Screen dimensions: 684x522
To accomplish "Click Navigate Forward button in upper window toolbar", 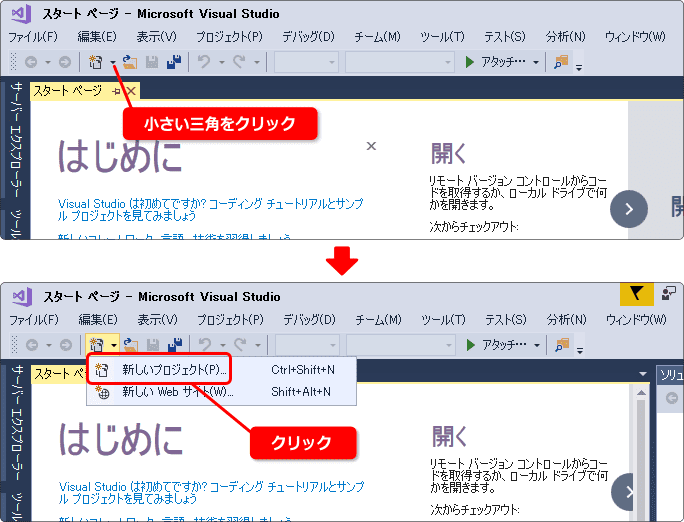I will pyautogui.click(x=65, y=62).
